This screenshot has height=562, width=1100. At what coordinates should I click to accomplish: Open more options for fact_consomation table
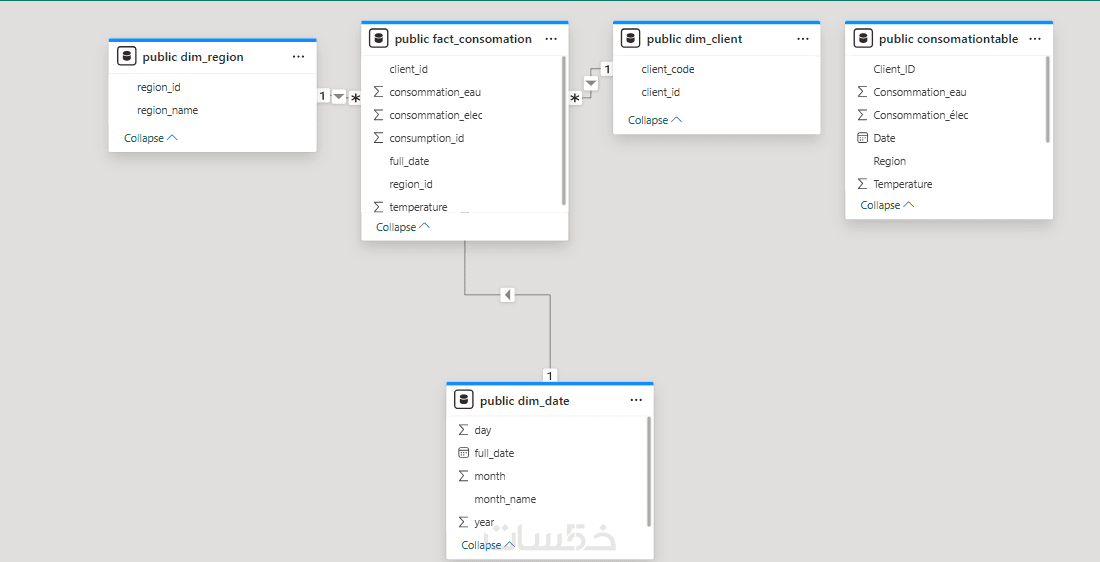tap(551, 39)
